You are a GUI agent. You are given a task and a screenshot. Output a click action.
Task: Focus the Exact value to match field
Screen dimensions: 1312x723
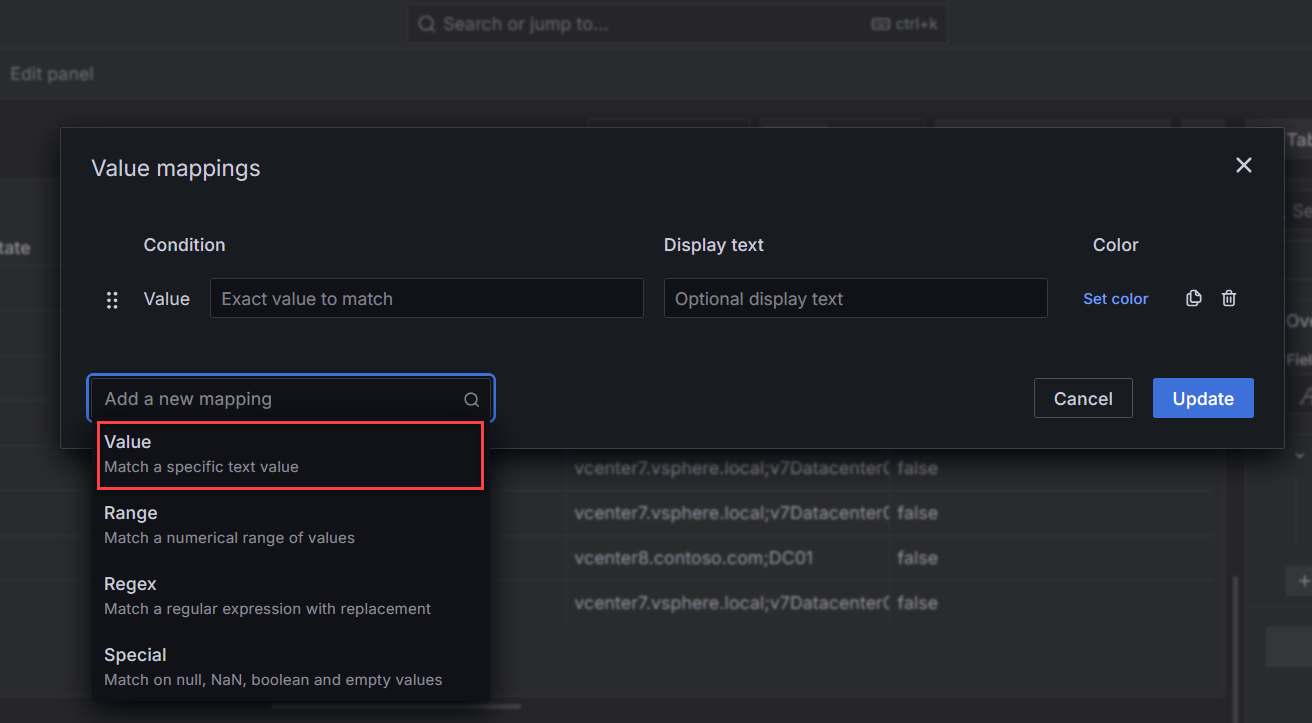coord(426,298)
